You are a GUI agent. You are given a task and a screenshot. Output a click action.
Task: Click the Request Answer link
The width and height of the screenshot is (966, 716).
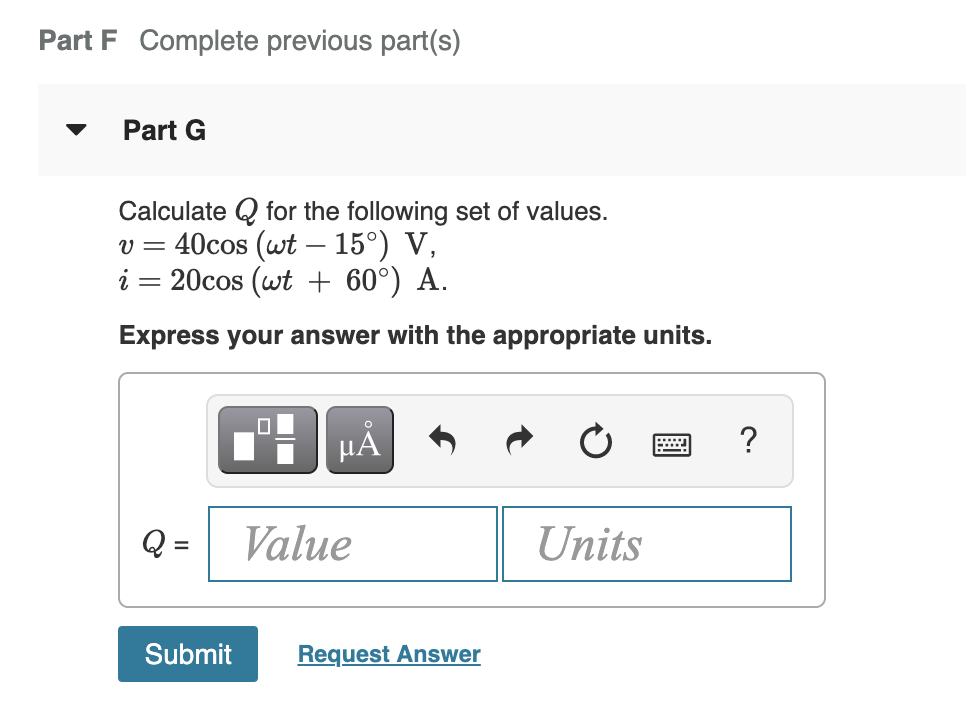click(x=388, y=653)
